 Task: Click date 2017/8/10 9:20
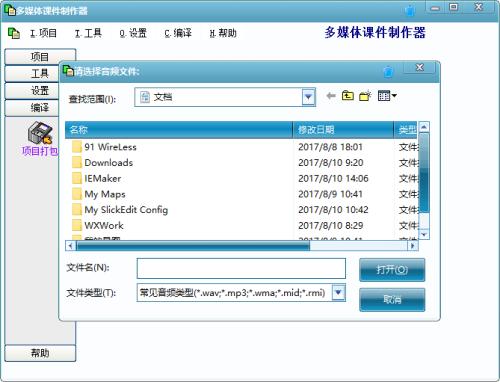click(331, 162)
